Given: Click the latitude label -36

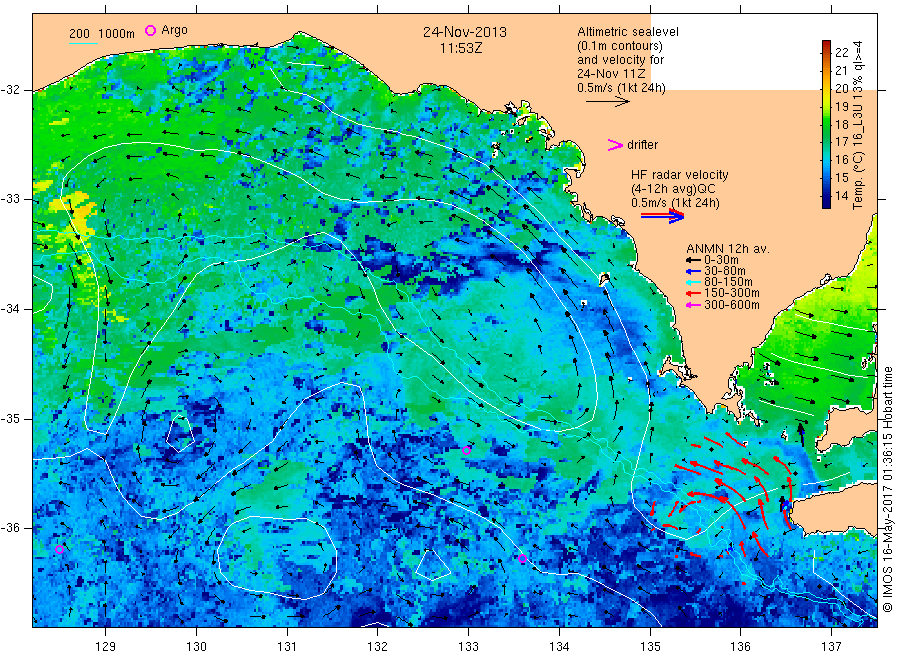Looking at the screenshot, I should (x=11, y=527).
